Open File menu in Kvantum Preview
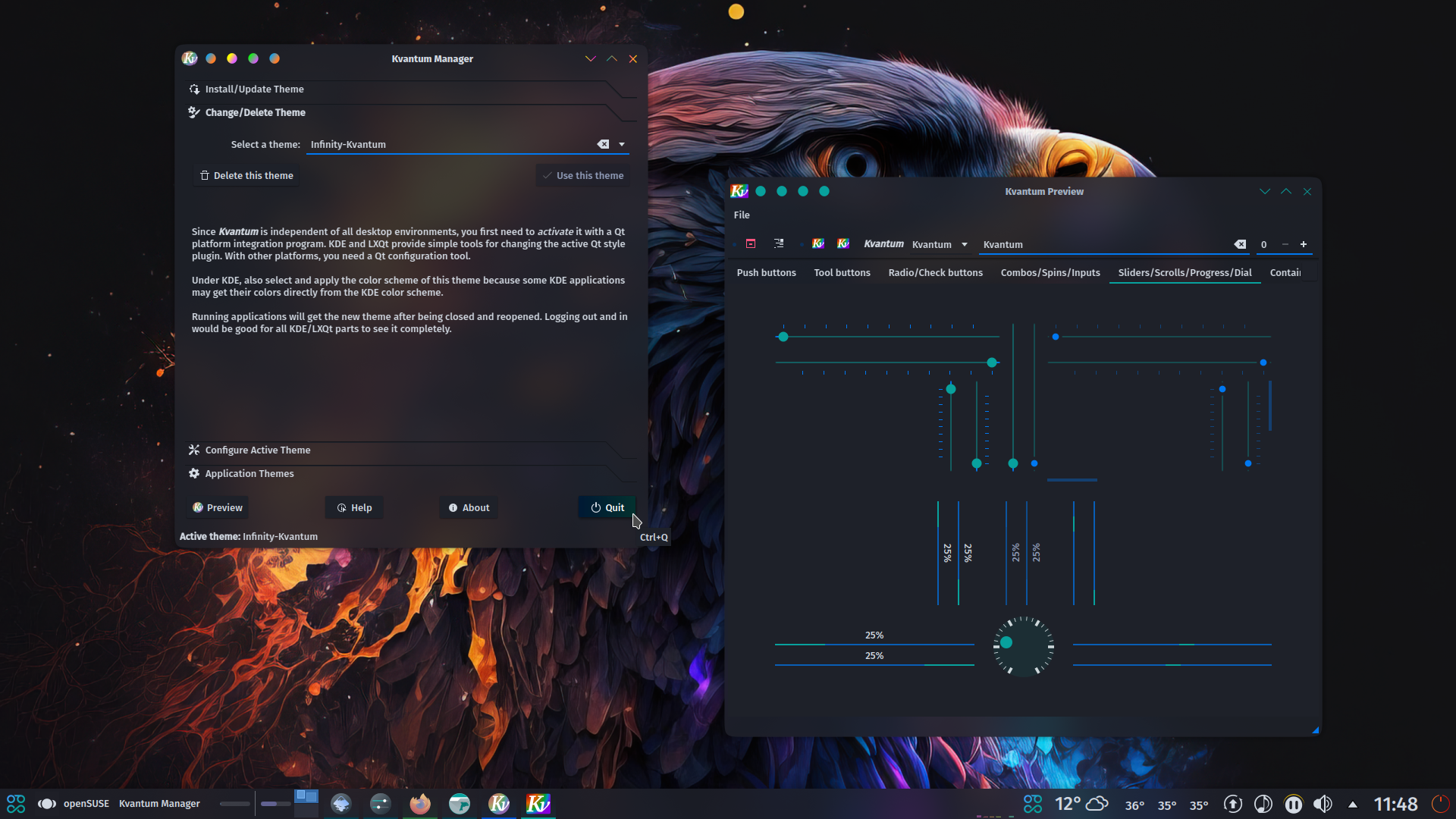 pos(742,215)
